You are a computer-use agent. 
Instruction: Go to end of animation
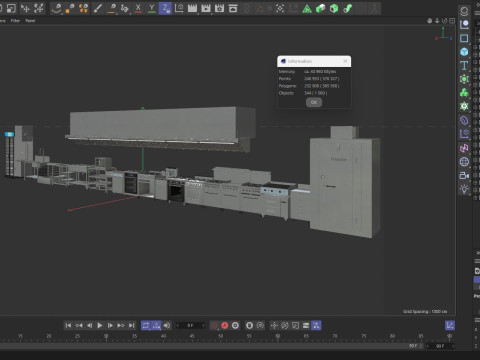click(x=132, y=325)
